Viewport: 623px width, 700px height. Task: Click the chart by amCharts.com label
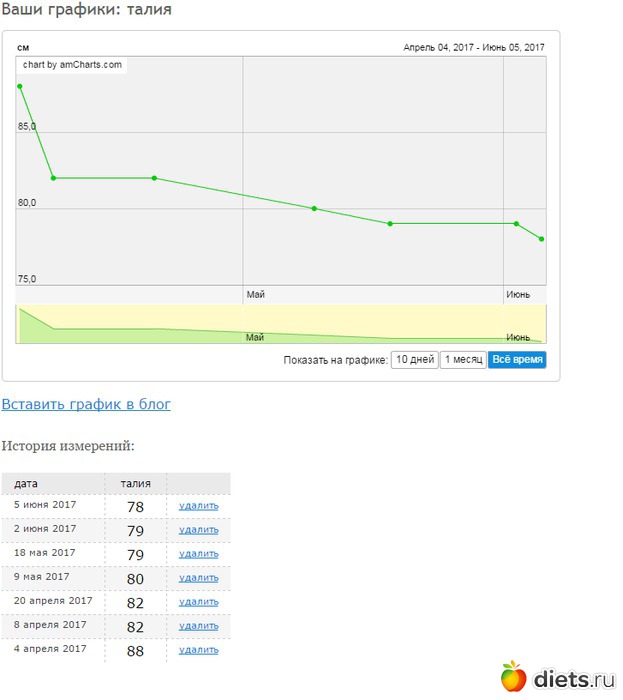(72, 65)
